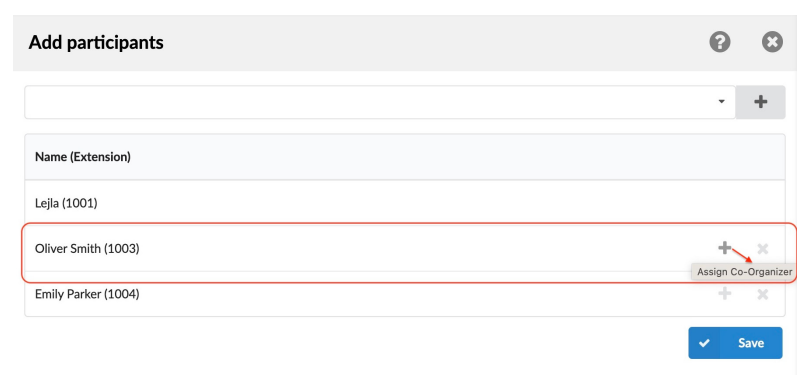The width and height of the screenshot is (806, 389).
Task: Select the Lejla (1001) row
Action: [x=405, y=203]
